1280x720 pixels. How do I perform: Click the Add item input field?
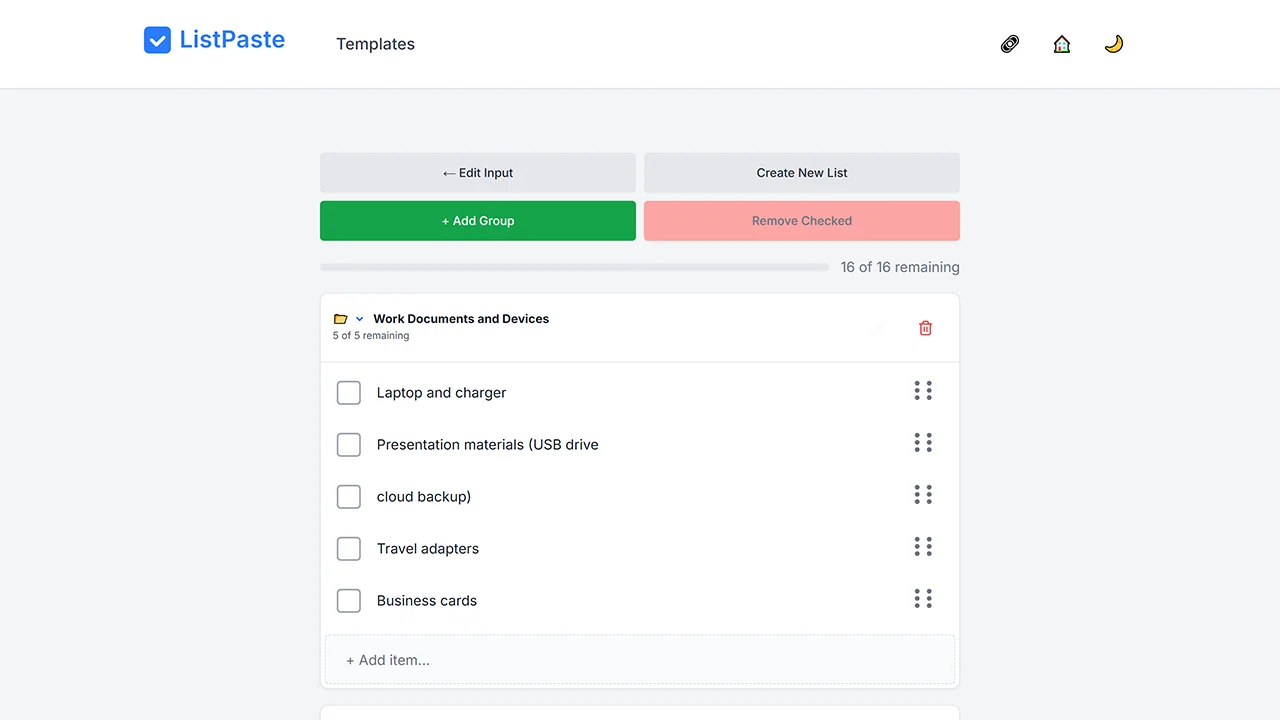(640, 660)
